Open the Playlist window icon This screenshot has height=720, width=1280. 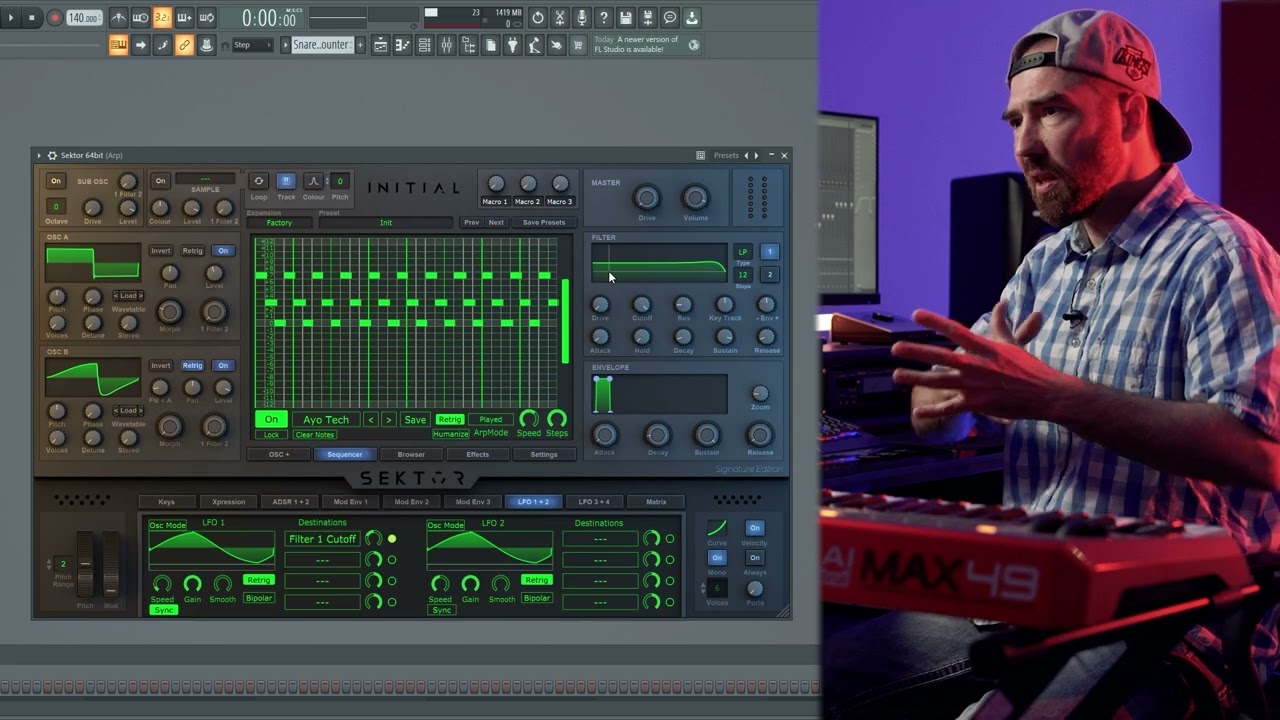(380, 45)
